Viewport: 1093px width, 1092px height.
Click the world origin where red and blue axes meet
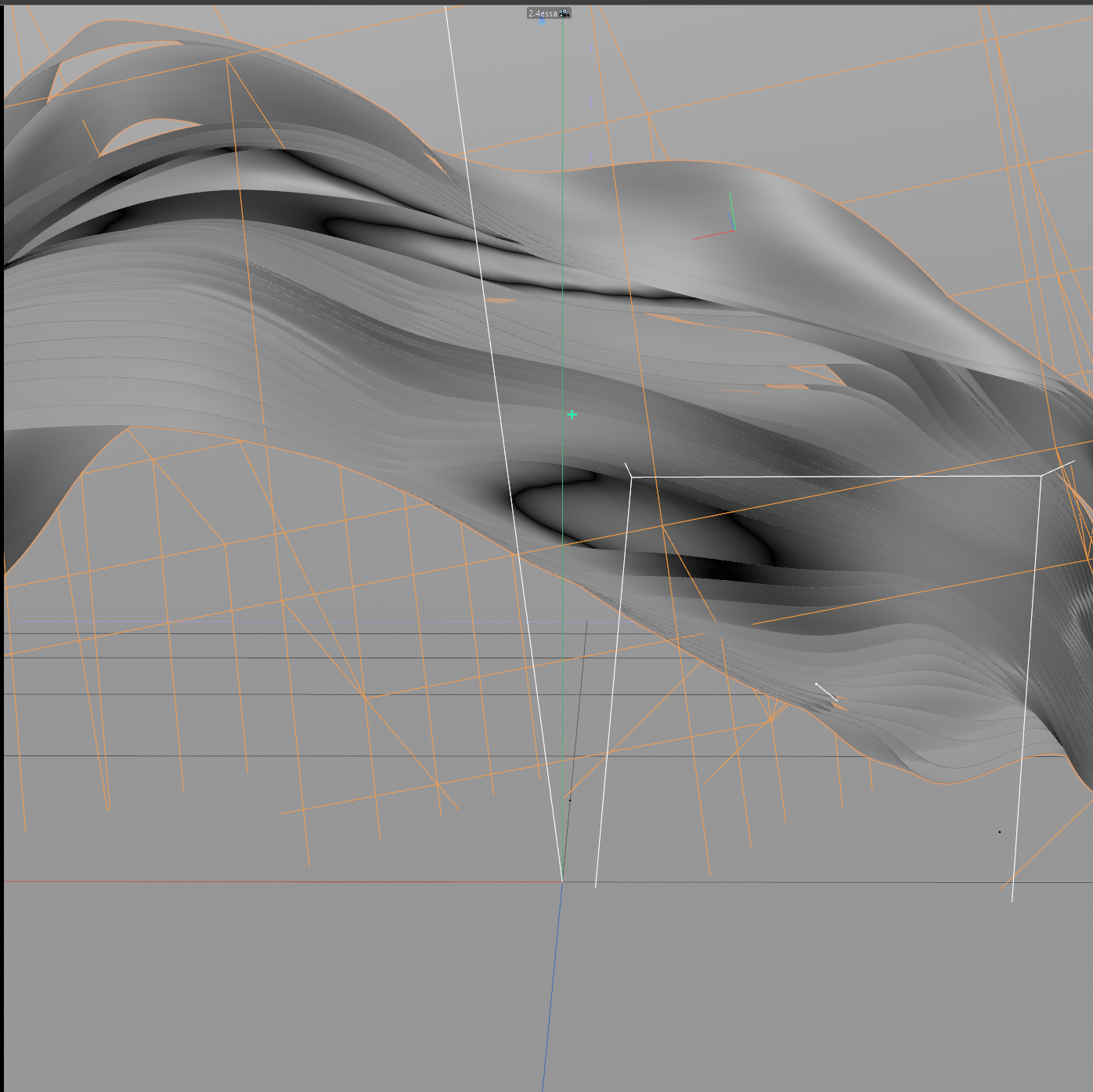pyautogui.click(x=562, y=881)
